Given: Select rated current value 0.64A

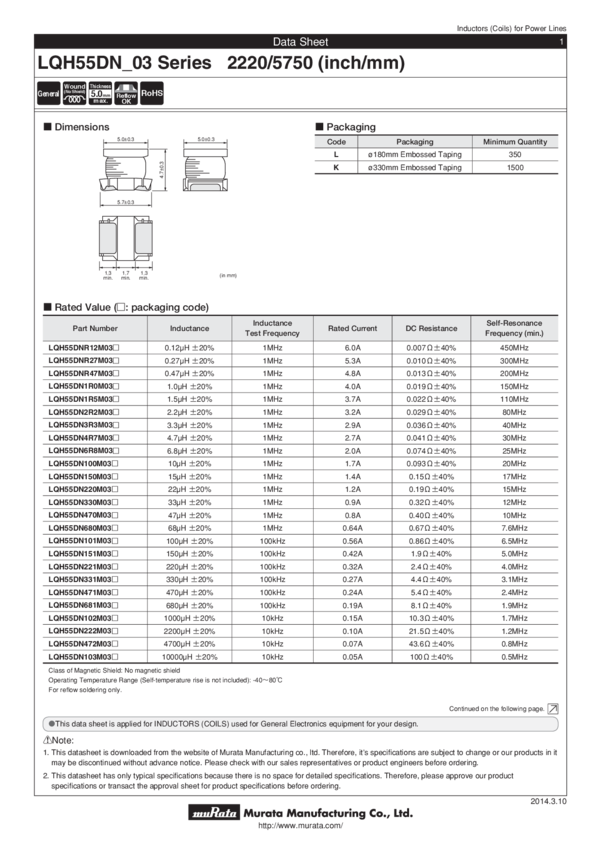Looking at the screenshot, I should pyautogui.click(x=352, y=528).
